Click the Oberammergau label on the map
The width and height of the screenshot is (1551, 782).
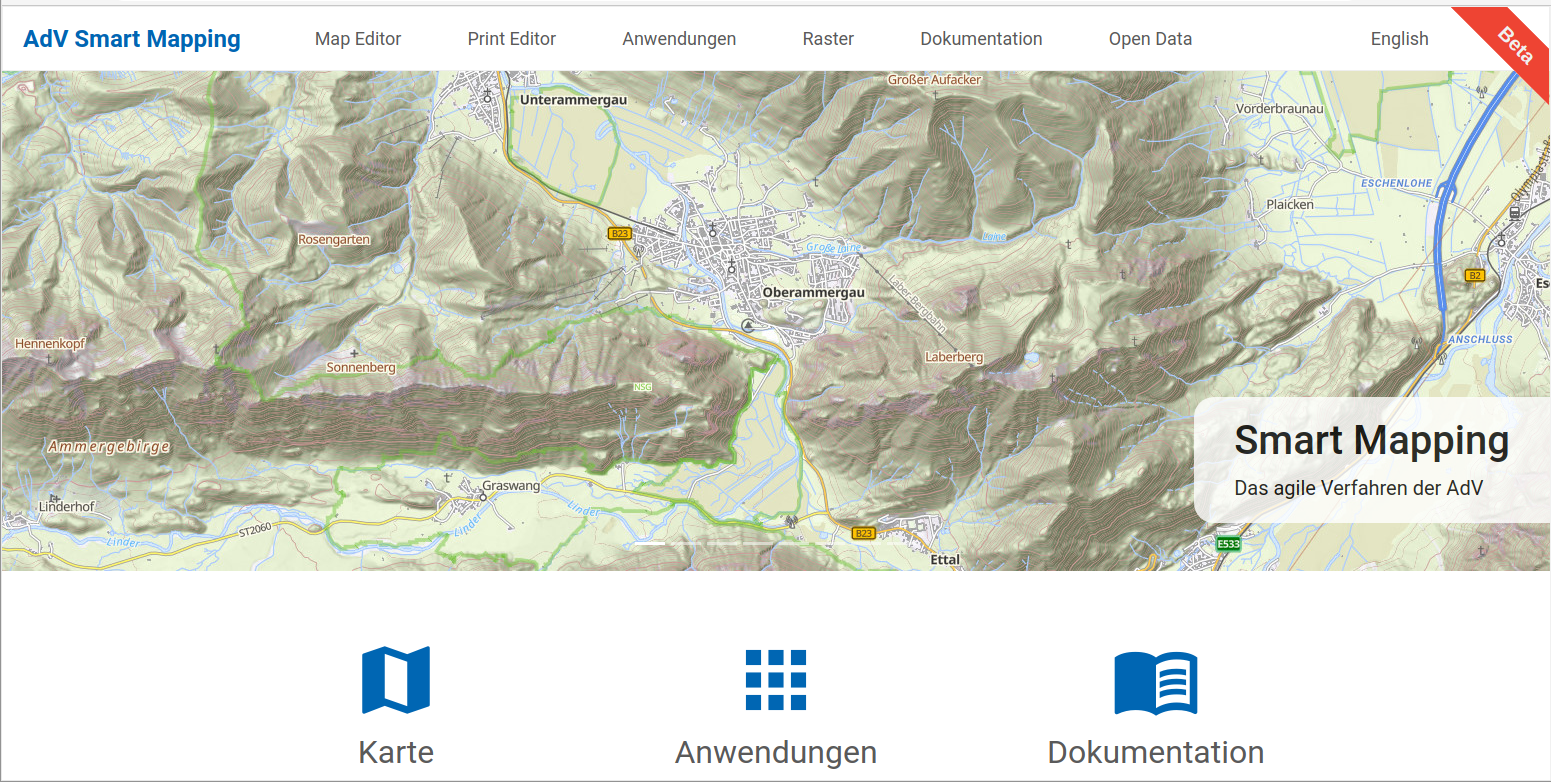pos(812,292)
